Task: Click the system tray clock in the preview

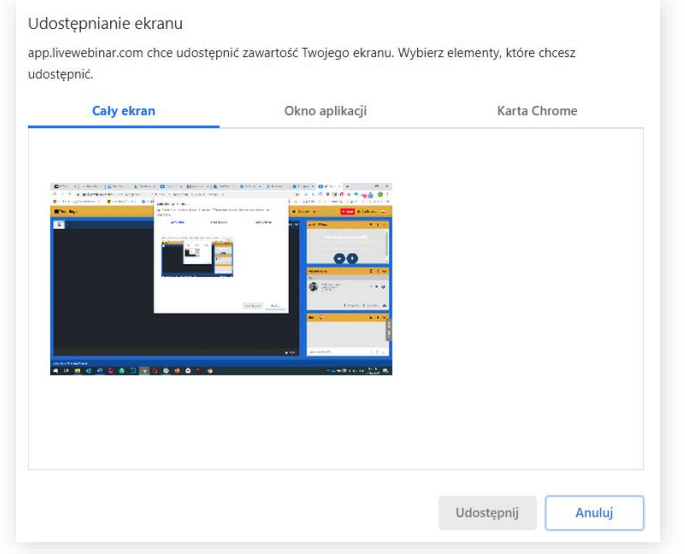Action: point(375,369)
